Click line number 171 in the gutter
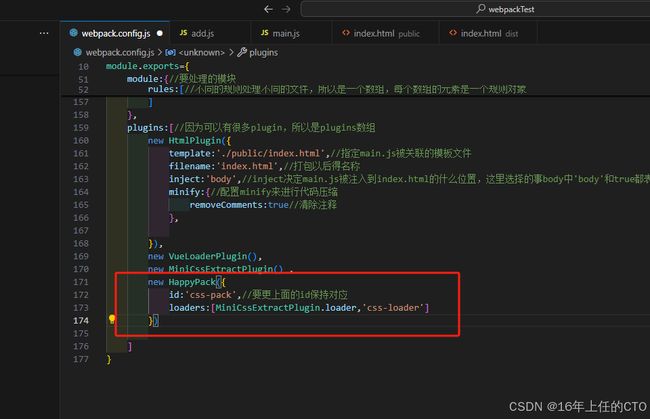The image size is (650, 419). [x=81, y=282]
